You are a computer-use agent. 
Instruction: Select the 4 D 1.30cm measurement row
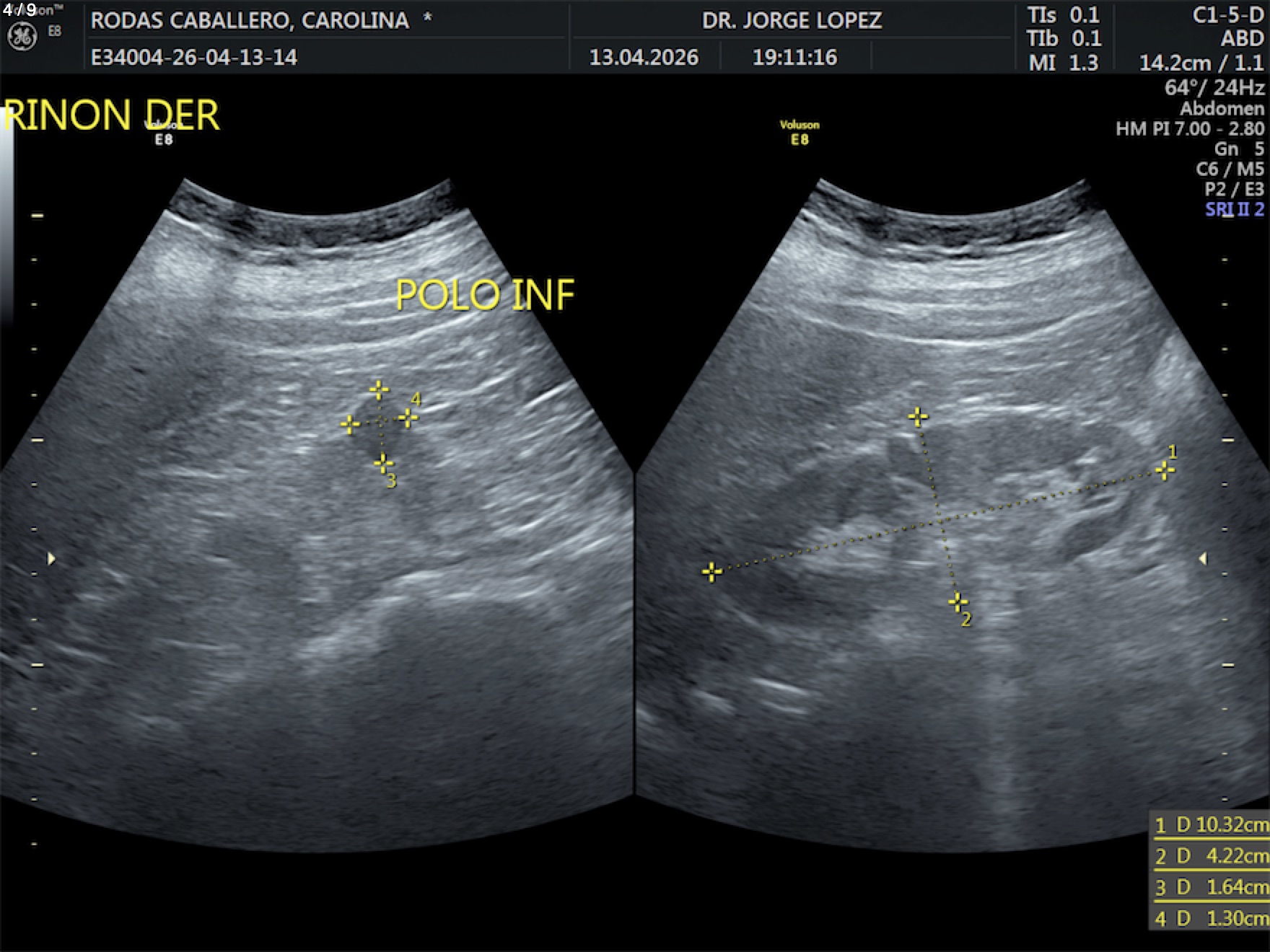[x=1210, y=918]
